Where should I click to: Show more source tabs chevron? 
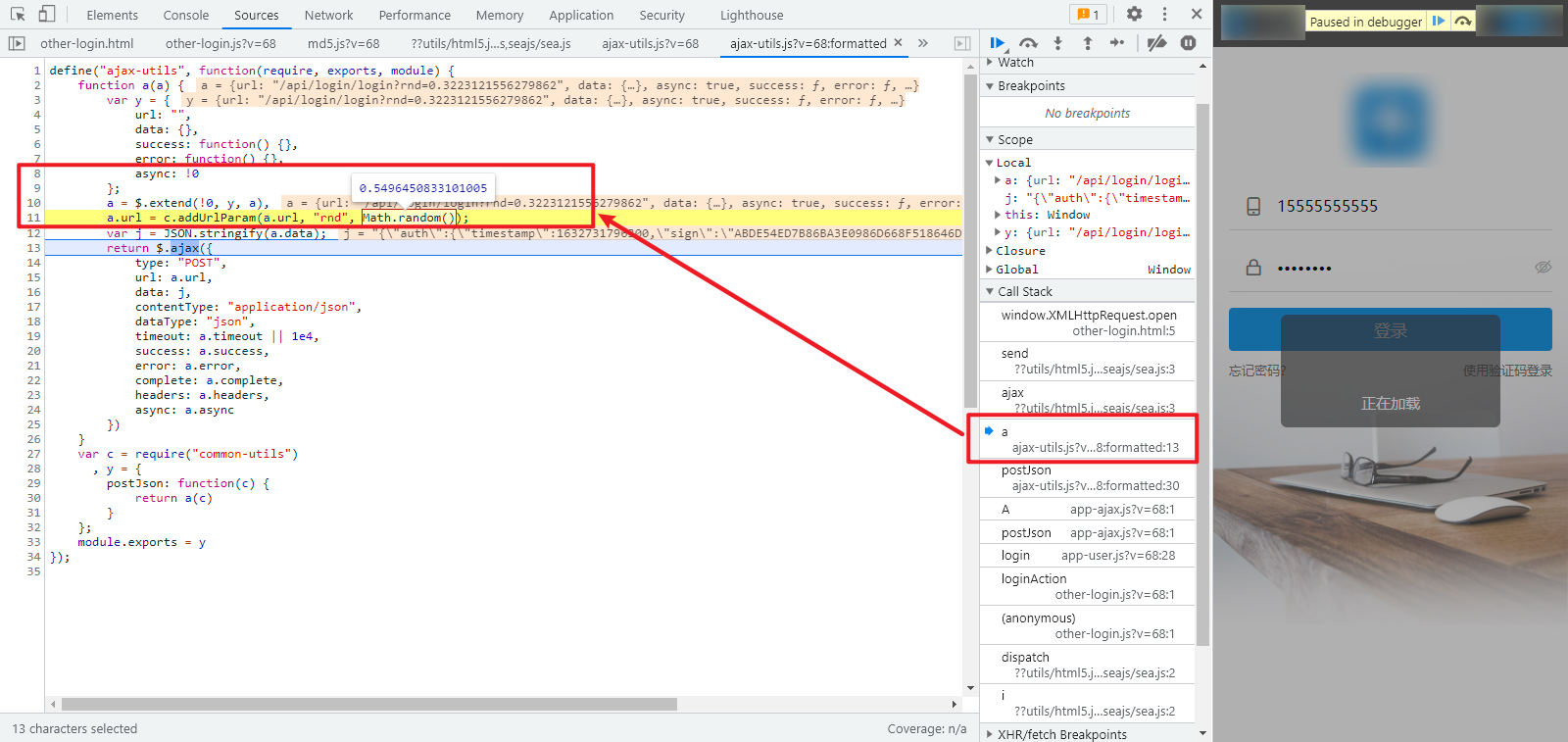(922, 43)
